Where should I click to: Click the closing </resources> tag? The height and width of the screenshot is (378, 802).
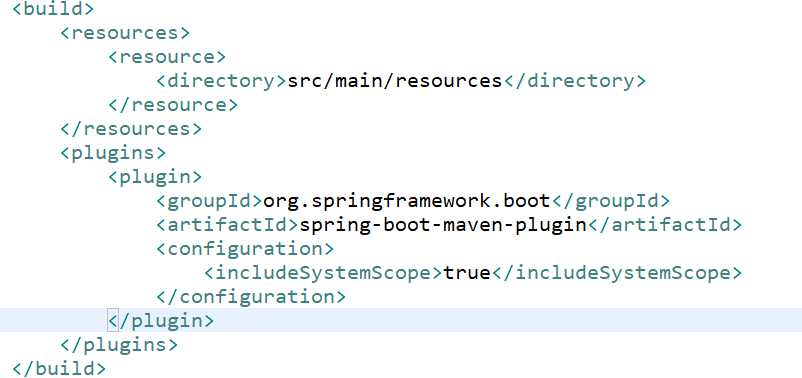point(131,129)
